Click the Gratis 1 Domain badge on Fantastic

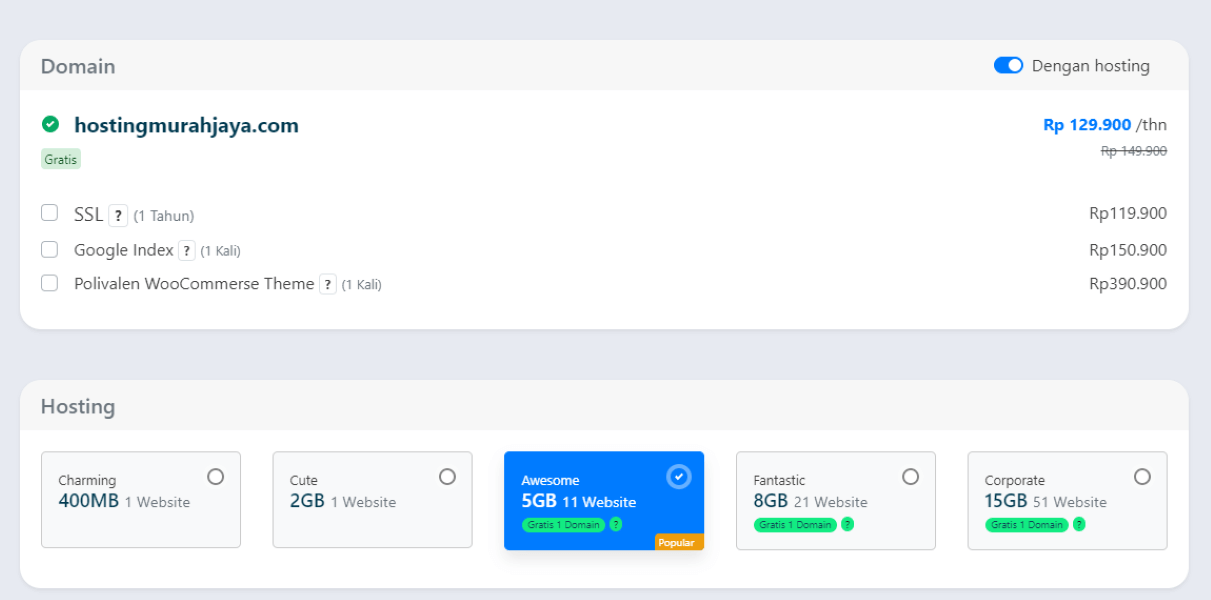794,524
